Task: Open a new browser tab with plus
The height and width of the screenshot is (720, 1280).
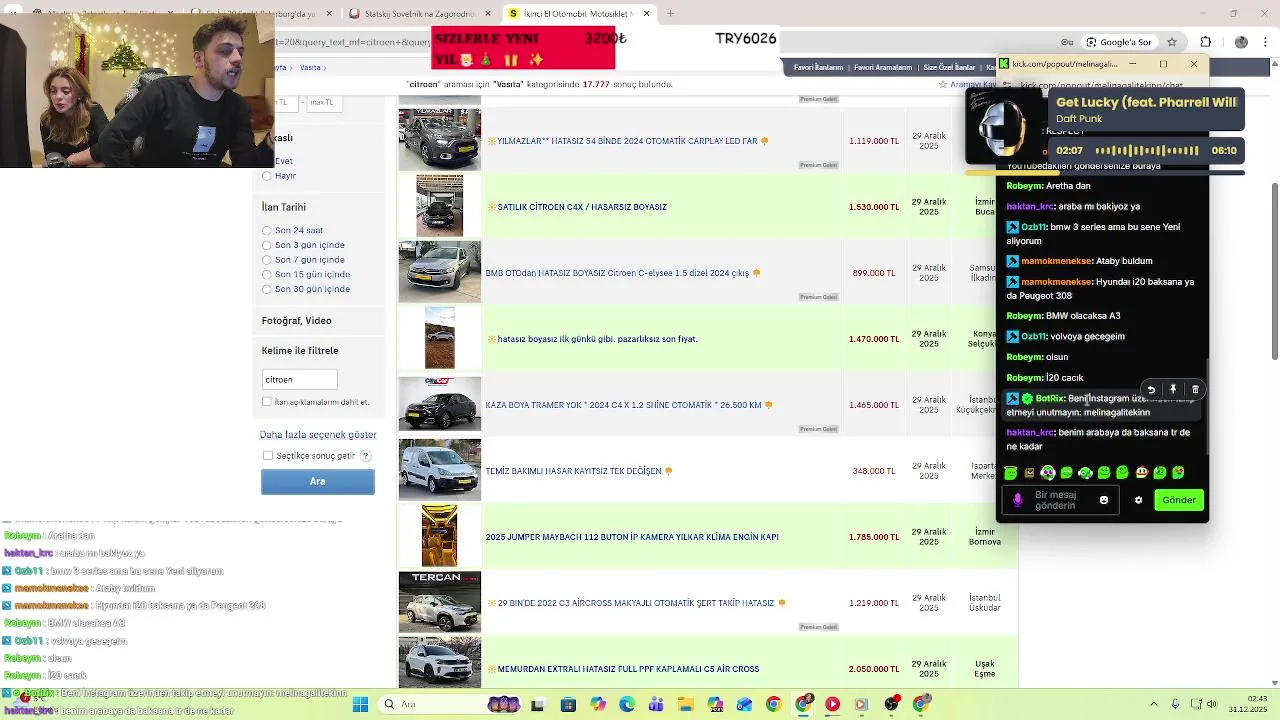Action: coord(670,13)
